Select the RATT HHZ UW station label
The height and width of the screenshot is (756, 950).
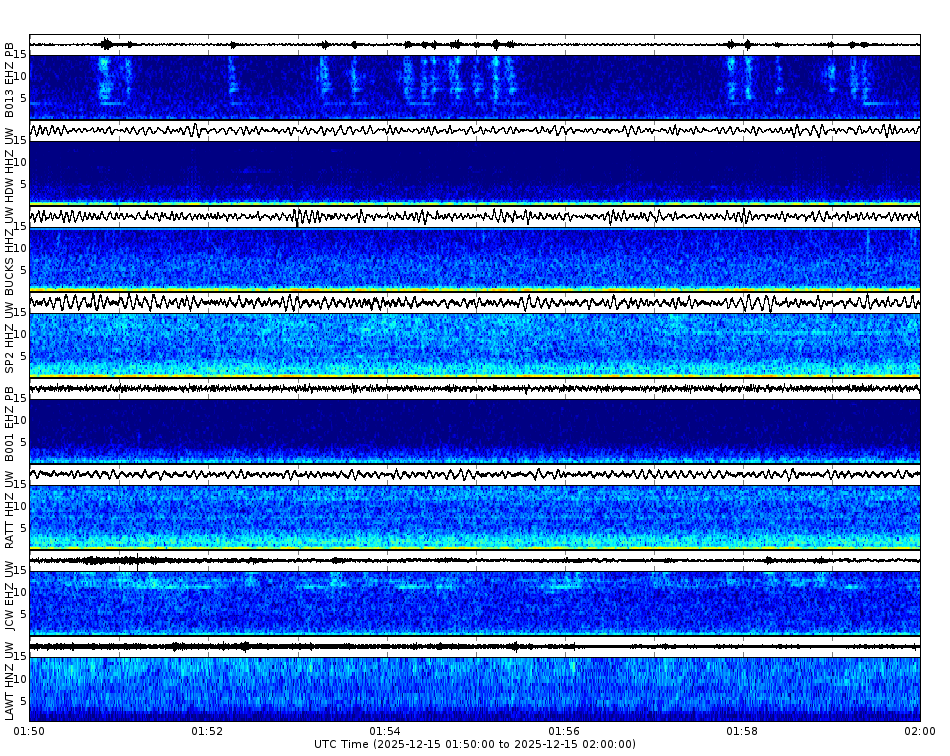10,507
